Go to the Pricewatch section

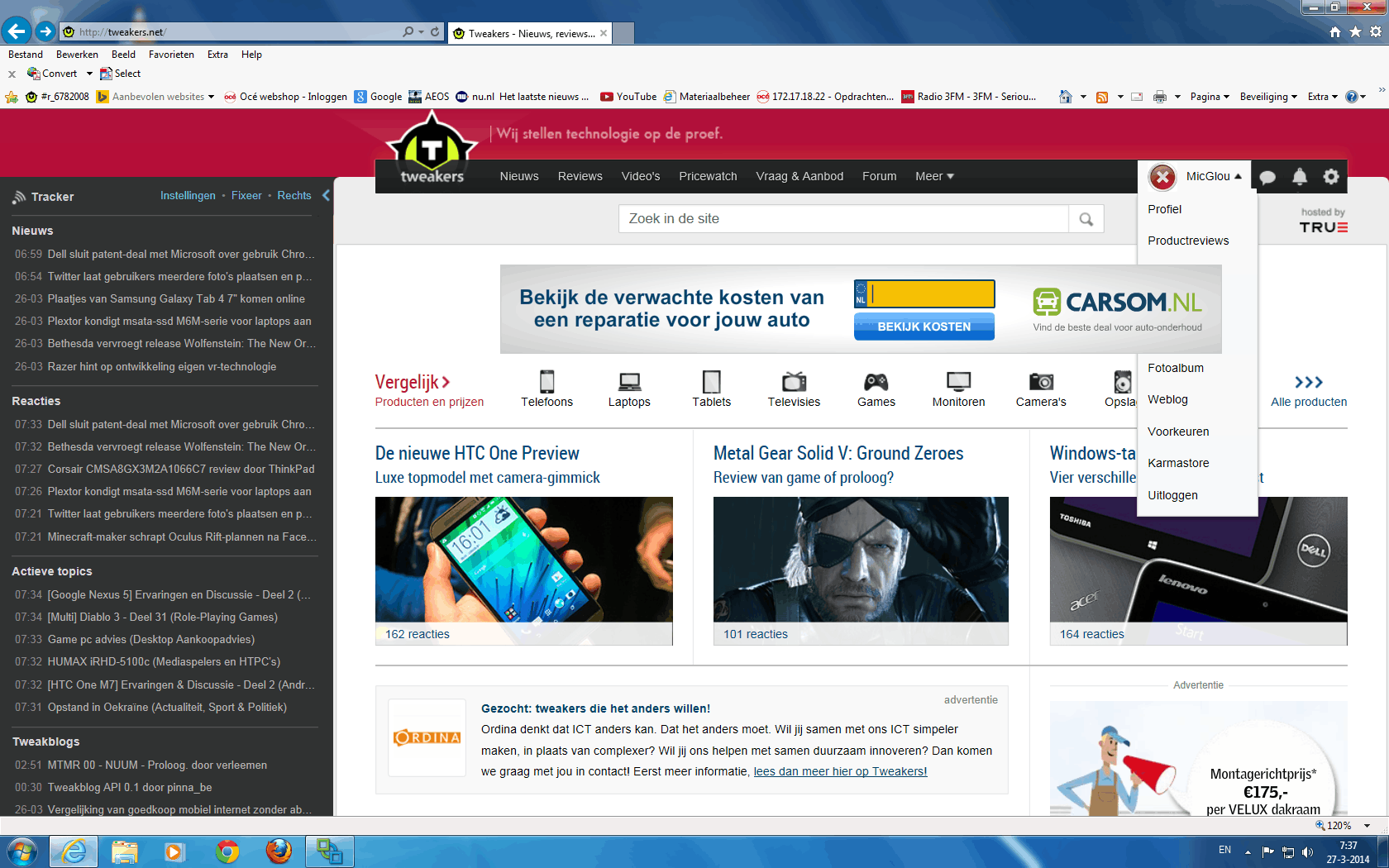tap(708, 176)
